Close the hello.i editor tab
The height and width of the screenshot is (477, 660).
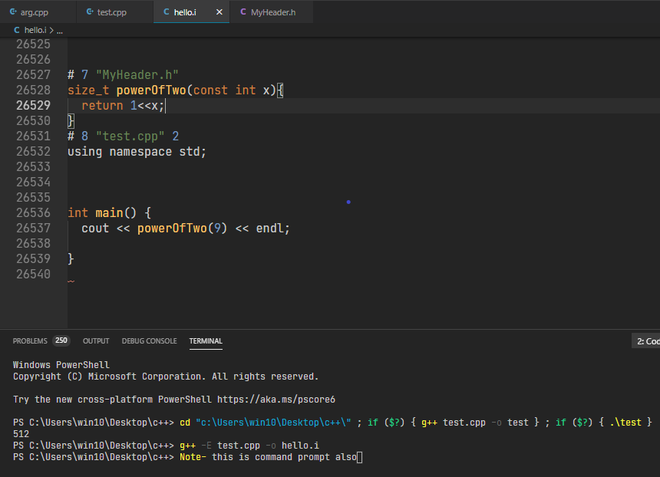(219, 13)
